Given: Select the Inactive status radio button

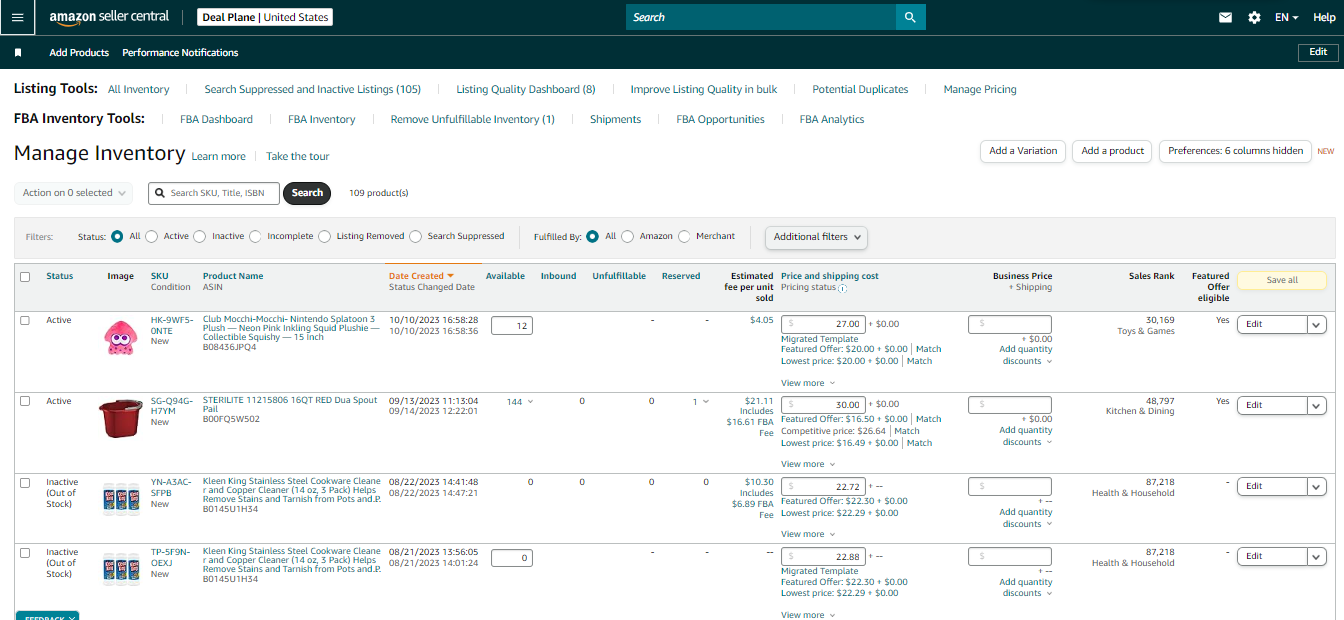Looking at the screenshot, I should [x=200, y=237].
